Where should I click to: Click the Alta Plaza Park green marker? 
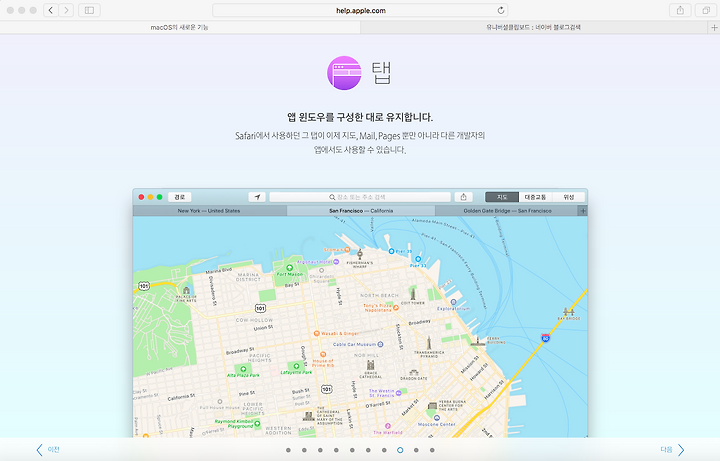(x=243, y=369)
